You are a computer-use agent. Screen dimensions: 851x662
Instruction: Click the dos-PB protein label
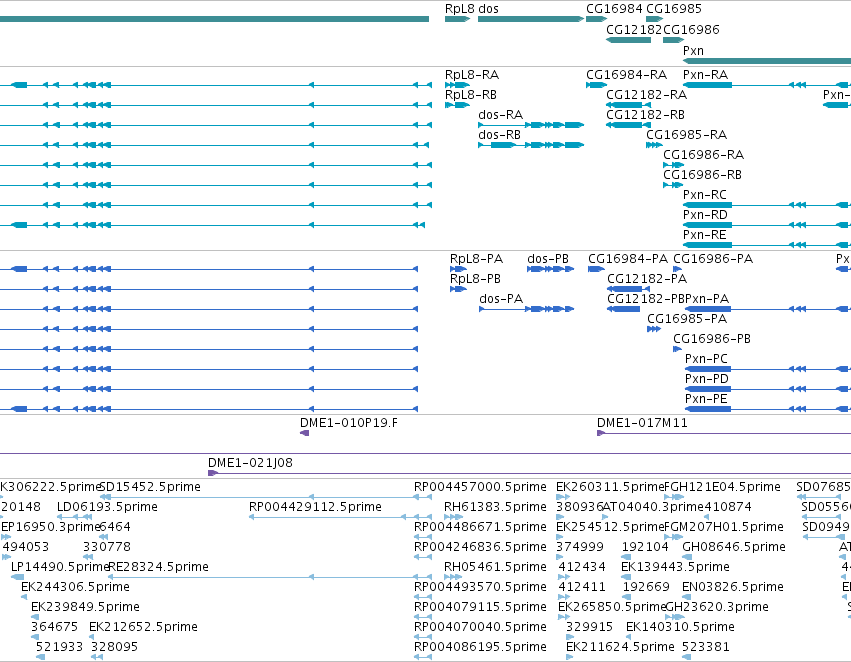548,259
